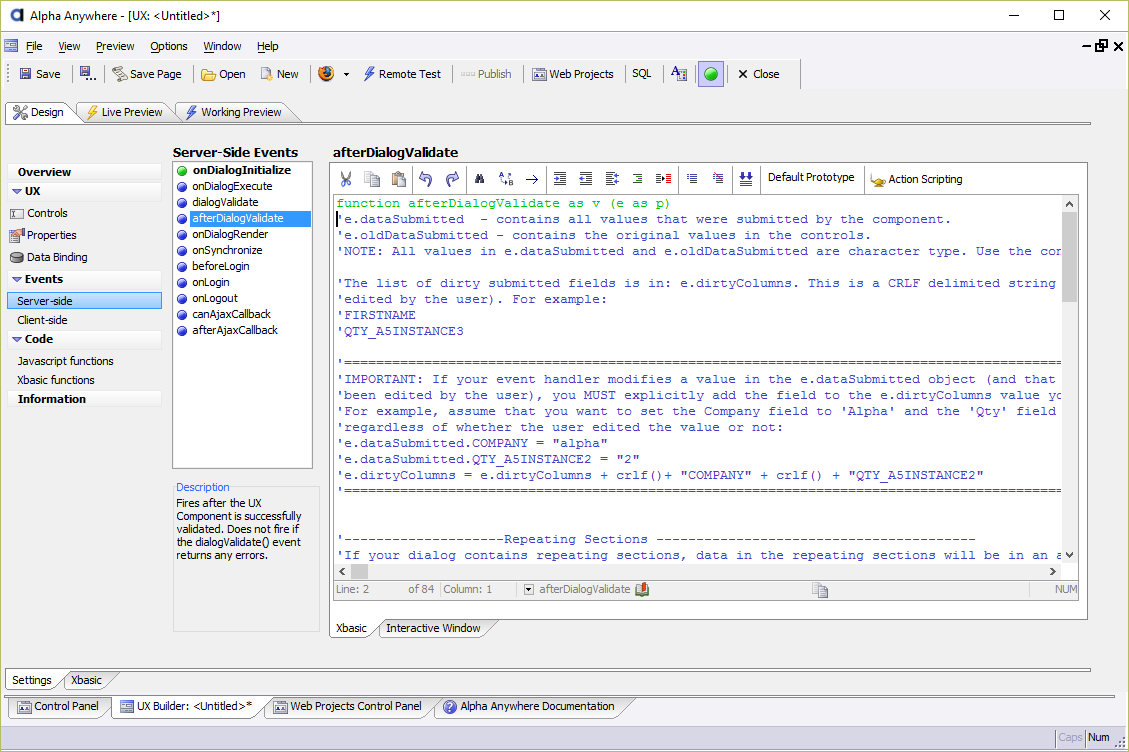Collapse the UX section in the left sidebar
1129x752 pixels.
pos(17,192)
